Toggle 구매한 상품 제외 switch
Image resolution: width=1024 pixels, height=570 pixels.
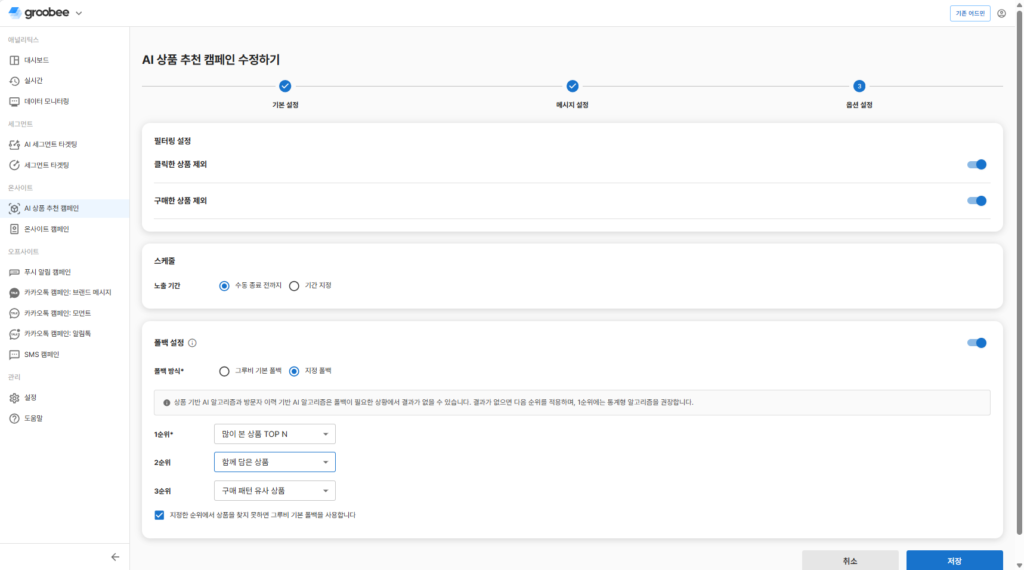click(977, 201)
